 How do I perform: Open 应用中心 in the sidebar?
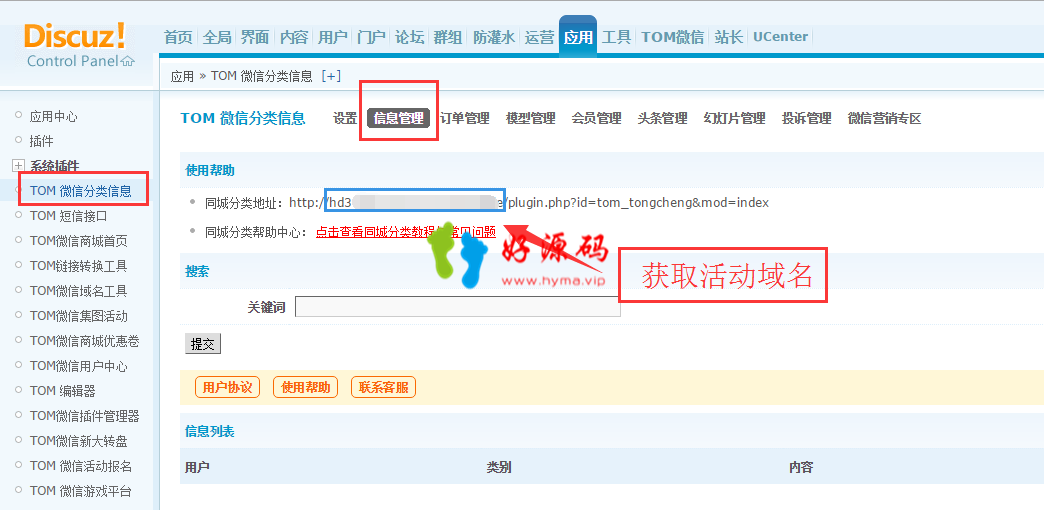click(53, 117)
